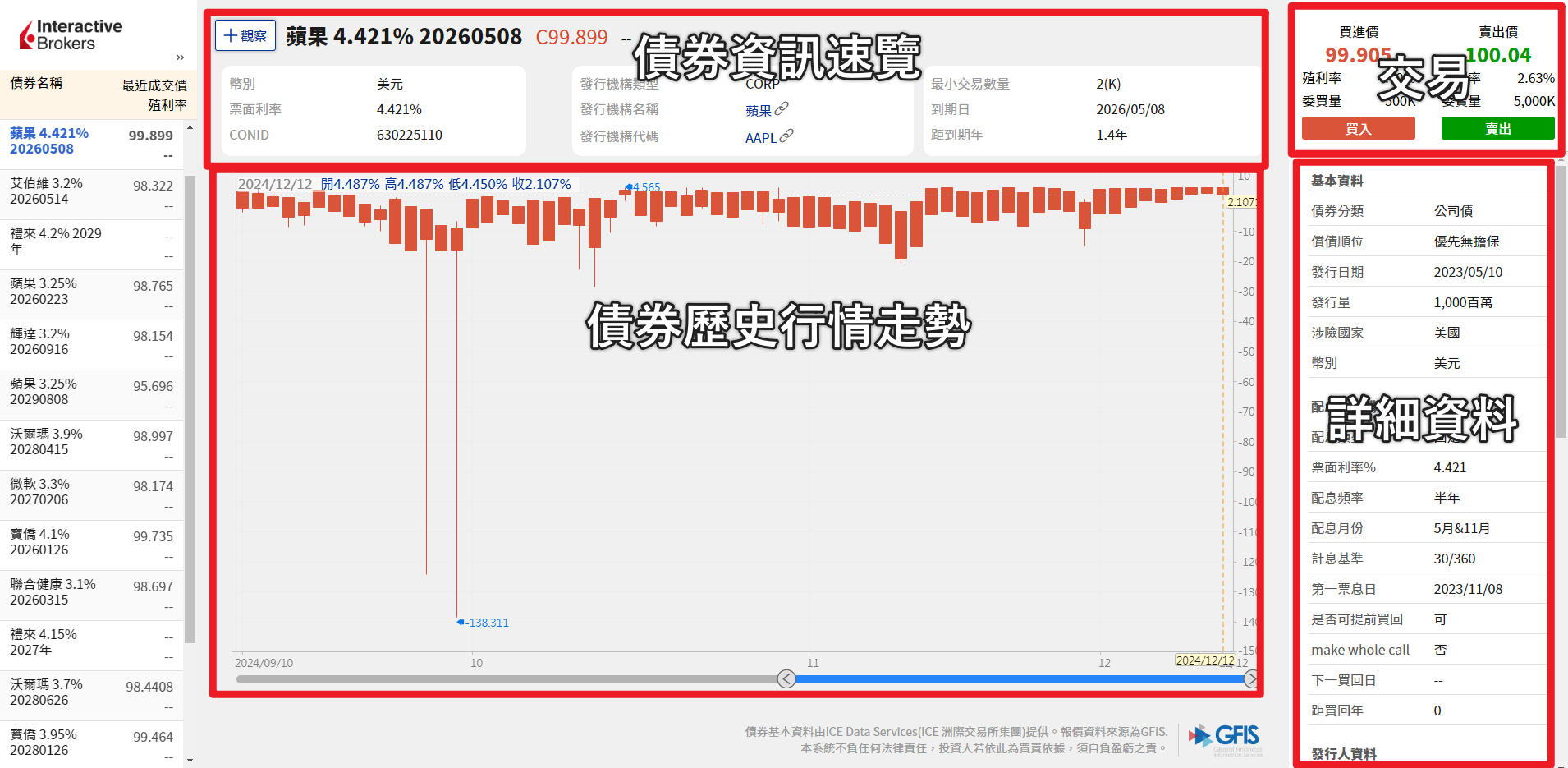1568x768 pixels.
Task: Click the bond list scroll-down arrow
Action: click(x=190, y=761)
